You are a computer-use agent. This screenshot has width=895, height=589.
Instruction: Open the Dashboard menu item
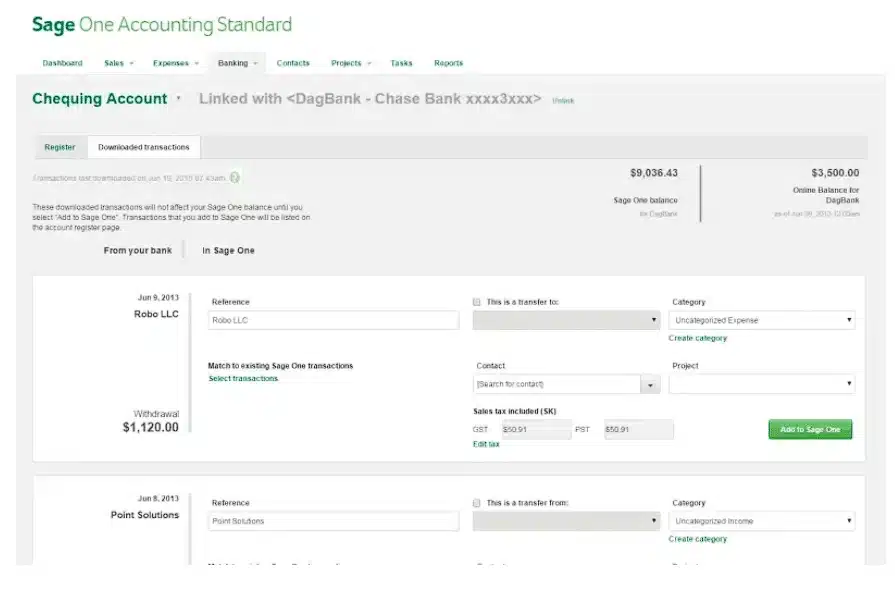62,63
